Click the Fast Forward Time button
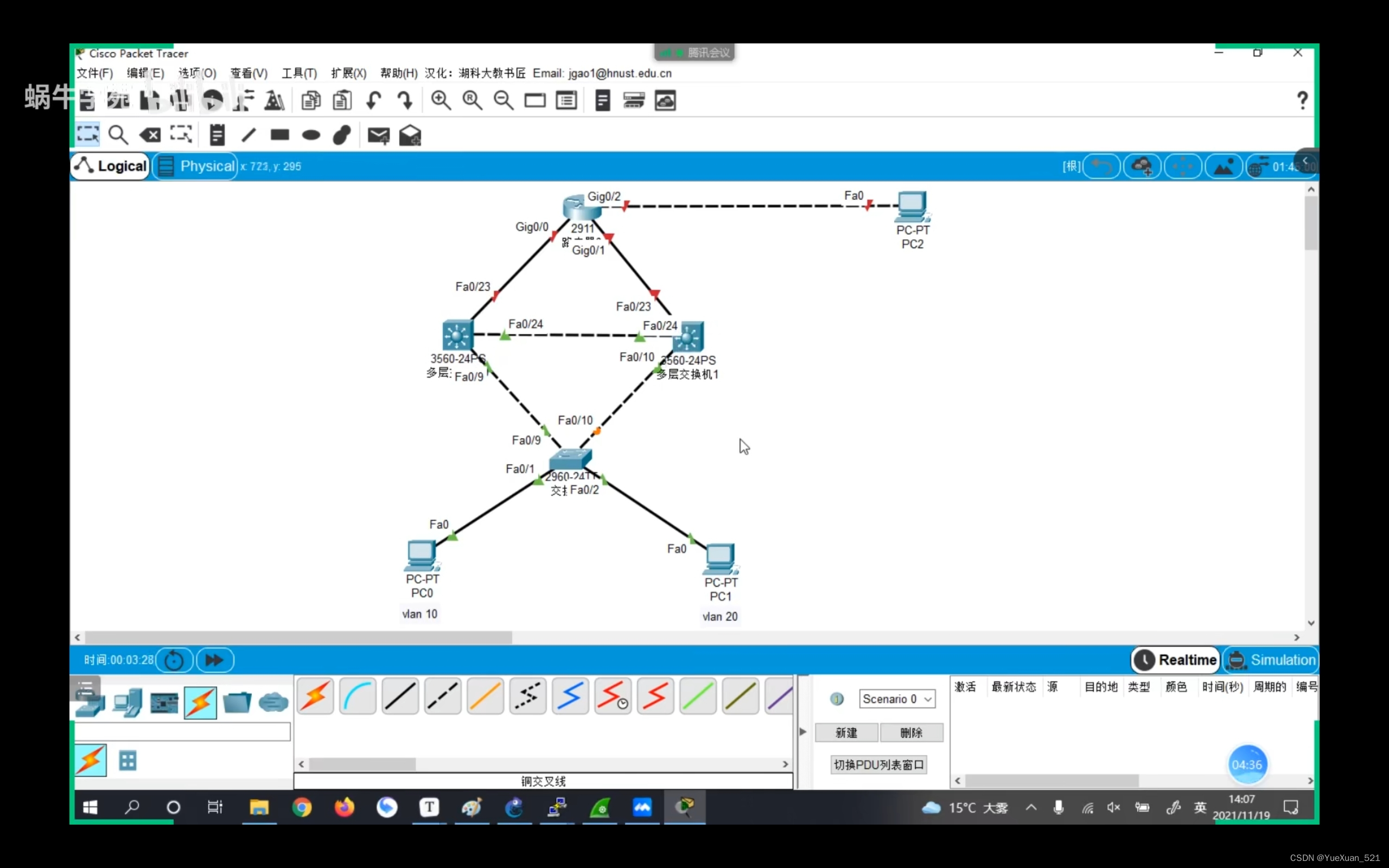Screen dimensions: 1389x868 [215, 660]
